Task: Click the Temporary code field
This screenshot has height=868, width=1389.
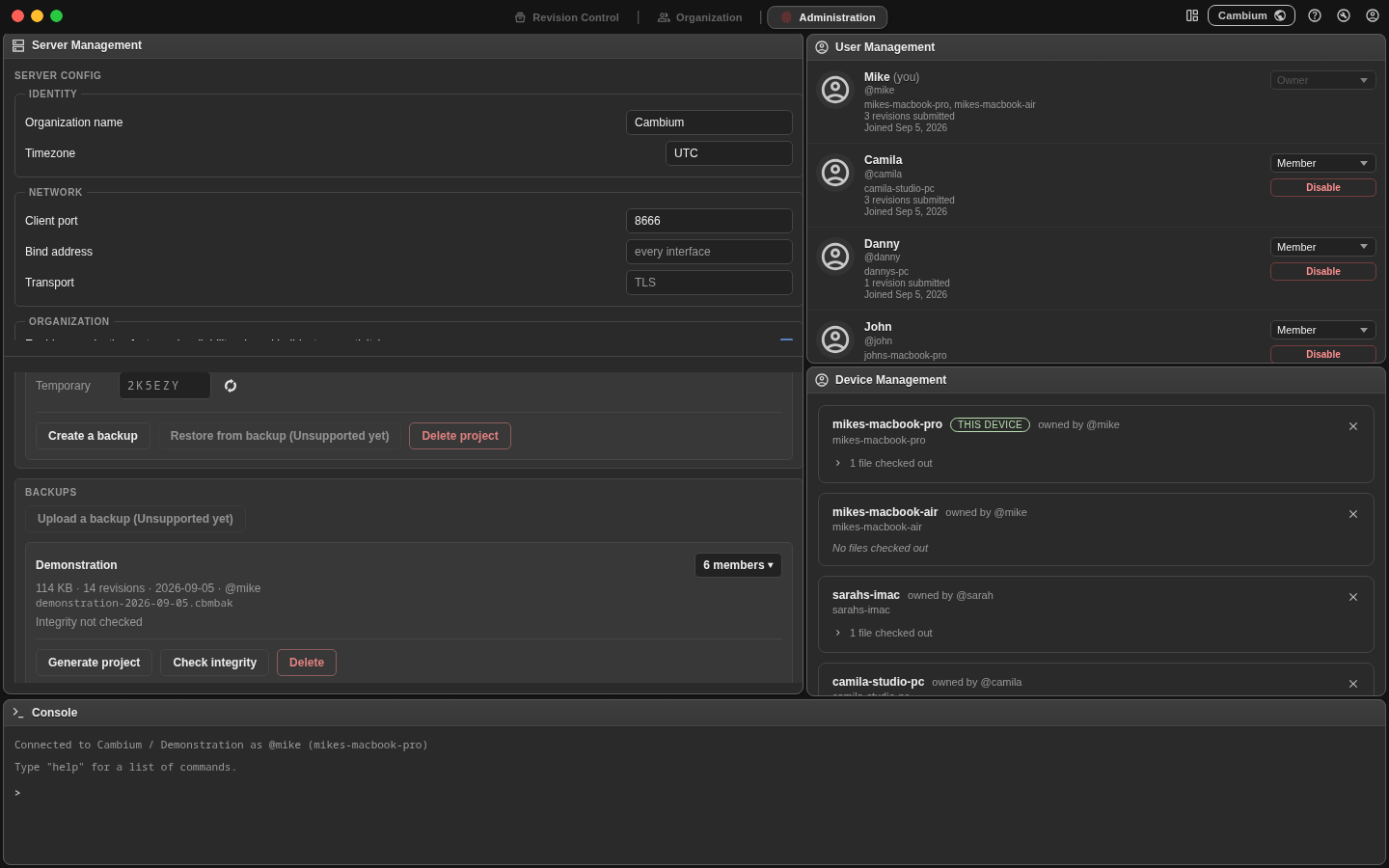Action: coord(165,386)
